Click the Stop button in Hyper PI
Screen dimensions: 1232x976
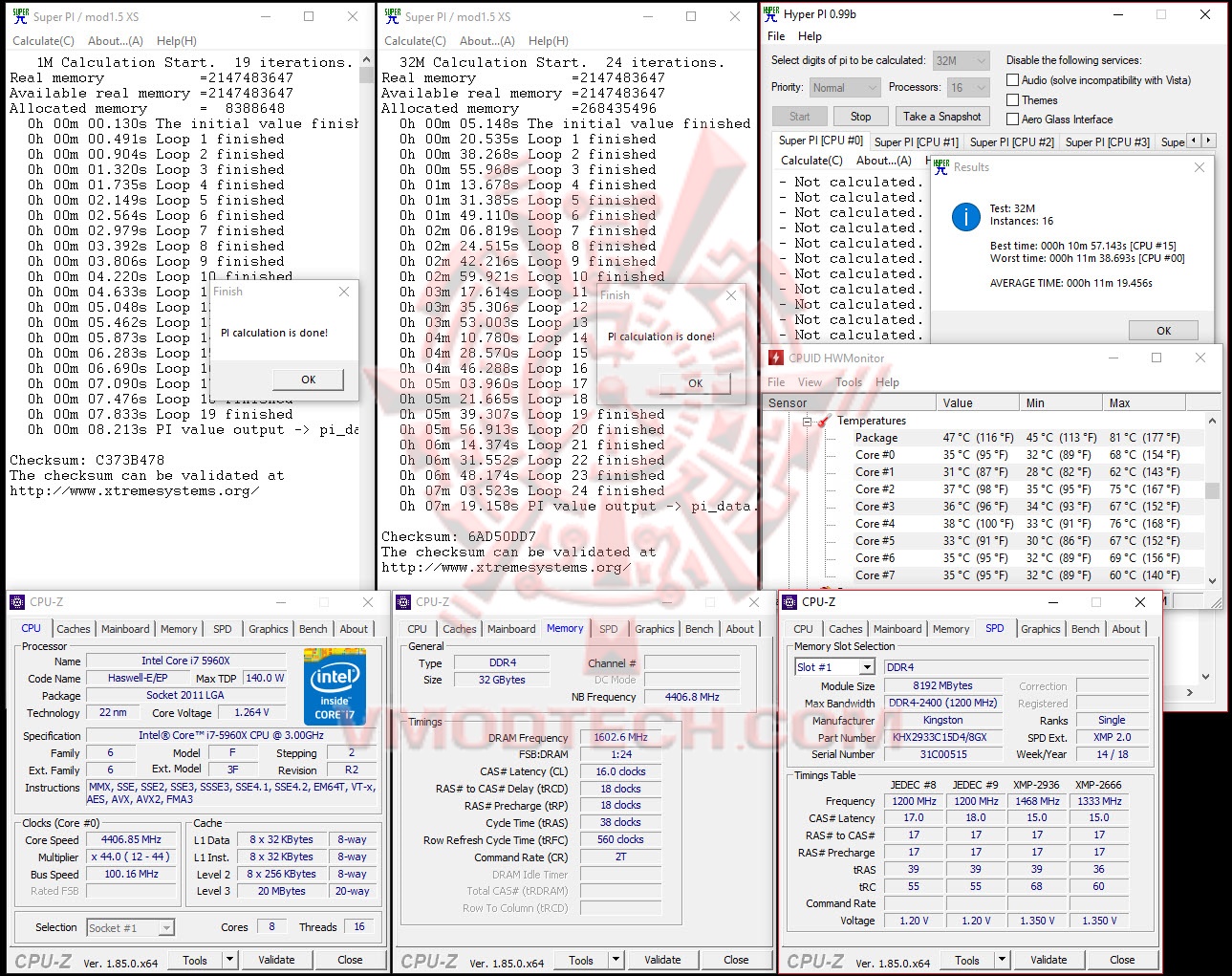[x=860, y=117]
